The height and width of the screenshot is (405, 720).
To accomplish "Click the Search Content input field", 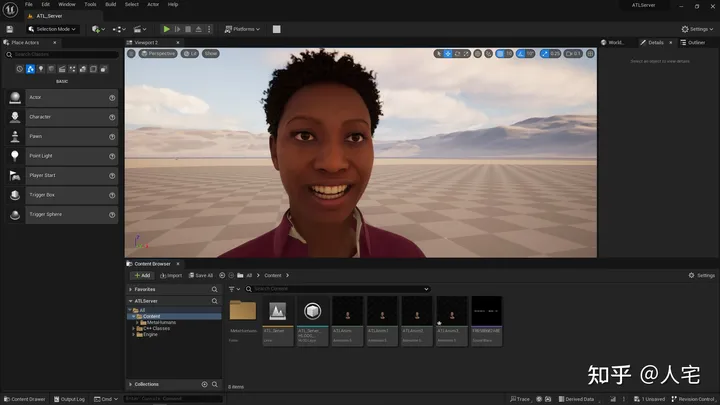I will 338,289.
